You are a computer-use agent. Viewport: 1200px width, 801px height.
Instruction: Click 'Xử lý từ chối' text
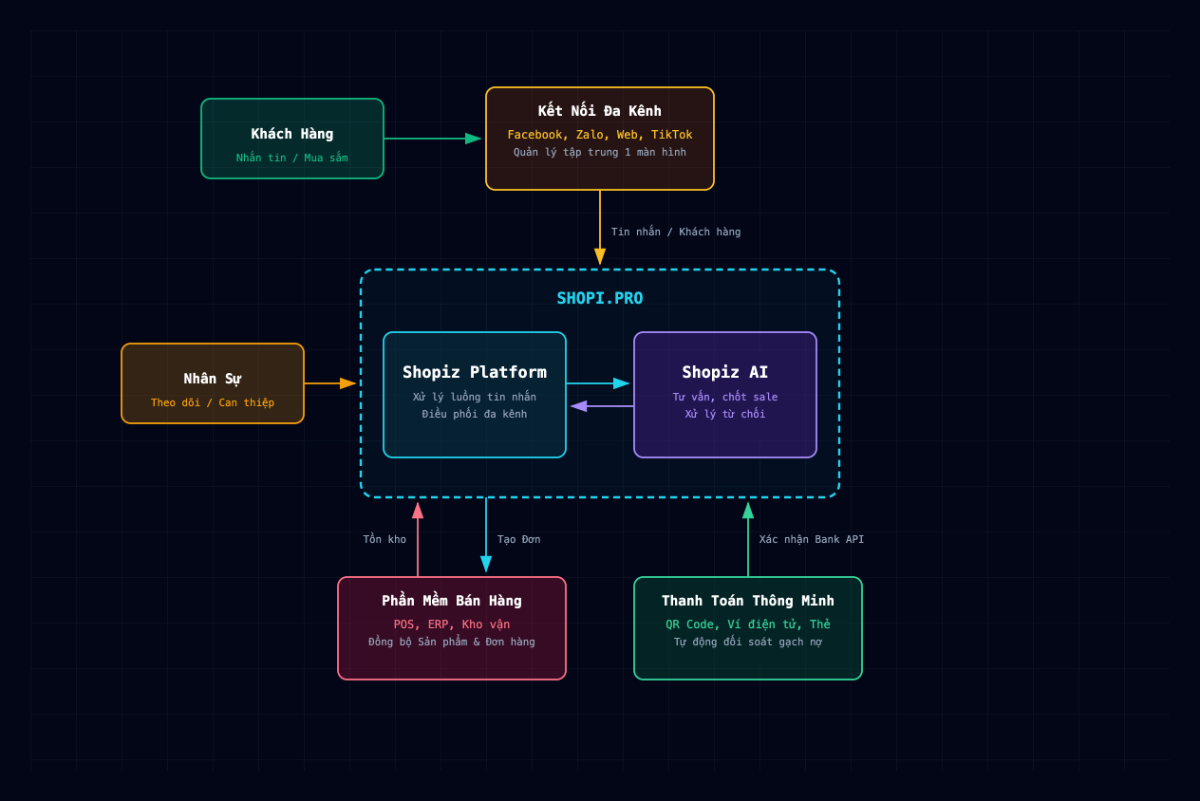pos(725,414)
